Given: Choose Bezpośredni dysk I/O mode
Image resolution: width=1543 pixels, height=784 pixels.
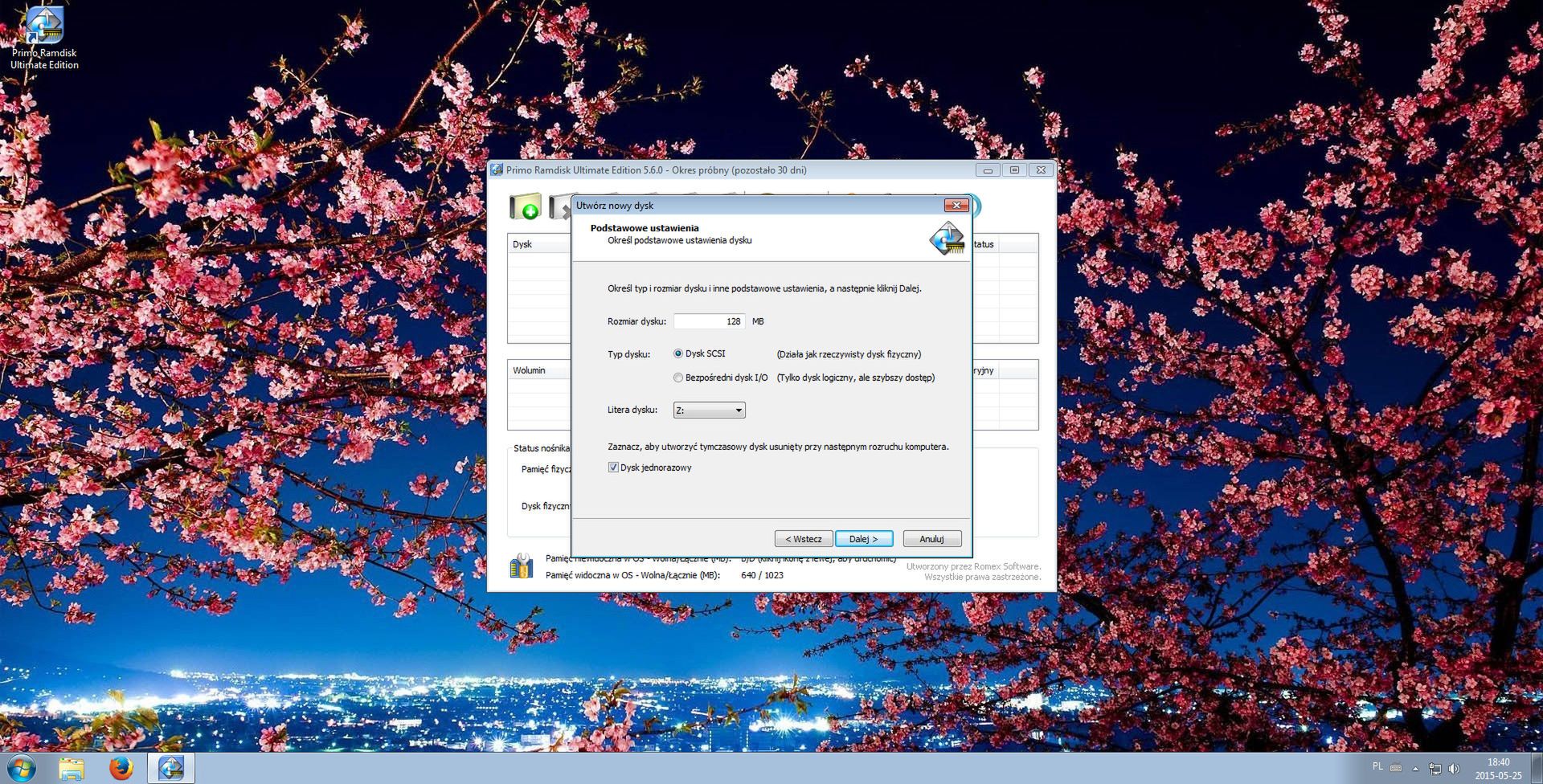Looking at the screenshot, I should coord(678,378).
